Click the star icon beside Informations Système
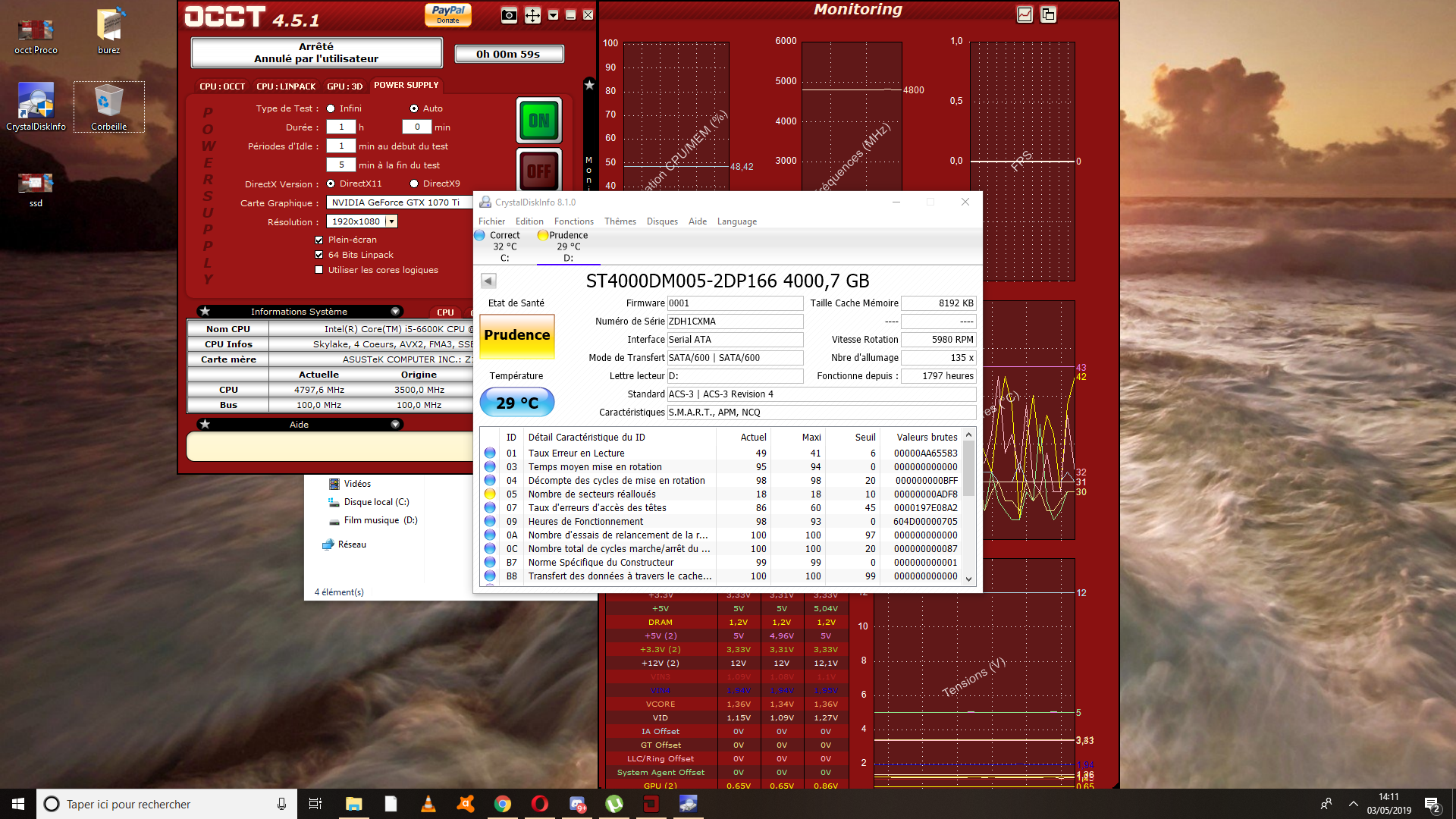 205,311
